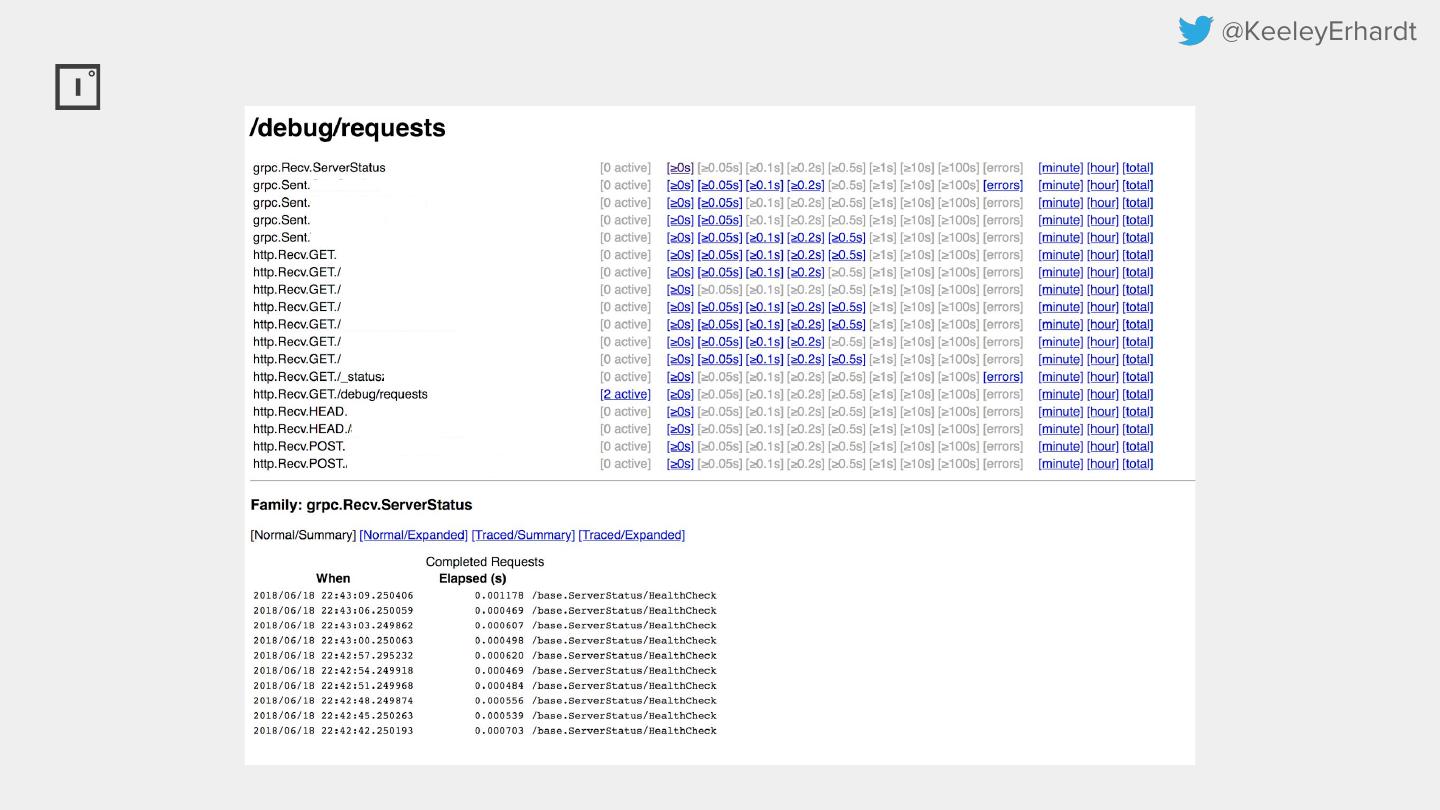
Task: Switch to the Traced/Summary view
Action: (523, 535)
